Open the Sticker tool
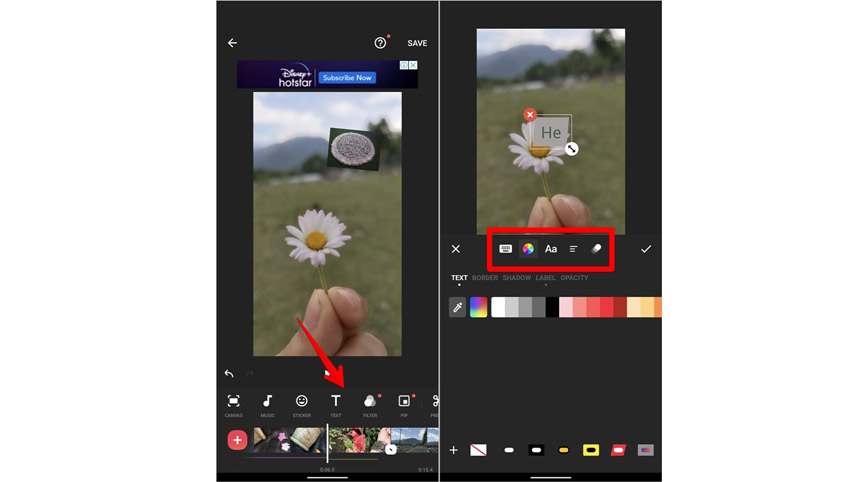Screen dimensions: 856x482 point(301,405)
